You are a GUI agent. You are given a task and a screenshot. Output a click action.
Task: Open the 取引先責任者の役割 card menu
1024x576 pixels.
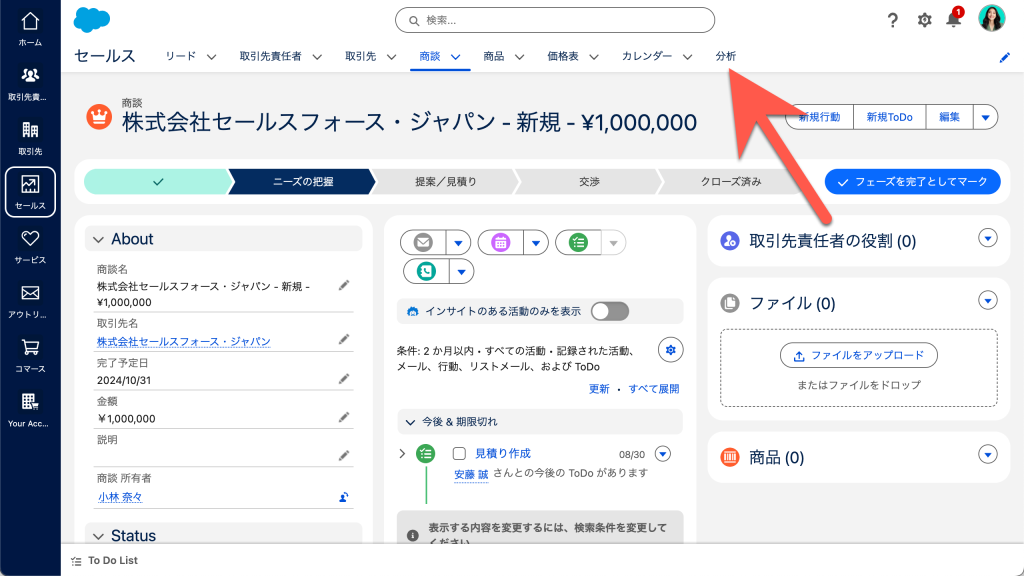click(987, 238)
